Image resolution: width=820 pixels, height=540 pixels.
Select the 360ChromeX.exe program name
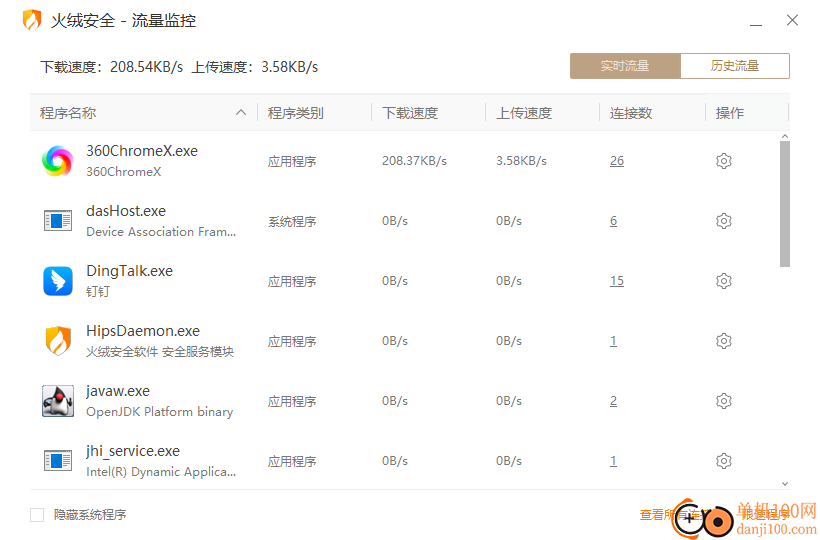coord(142,151)
